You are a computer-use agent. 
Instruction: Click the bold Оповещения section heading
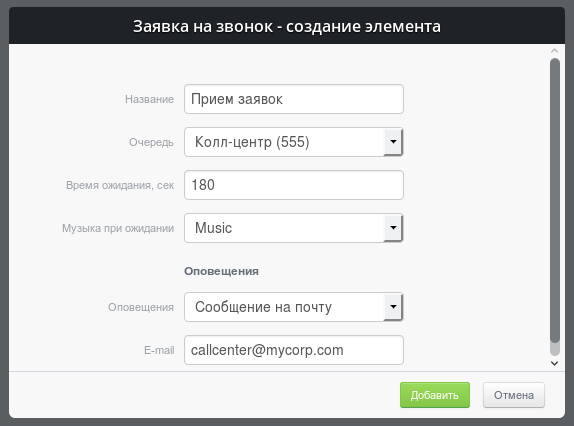click(x=221, y=271)
